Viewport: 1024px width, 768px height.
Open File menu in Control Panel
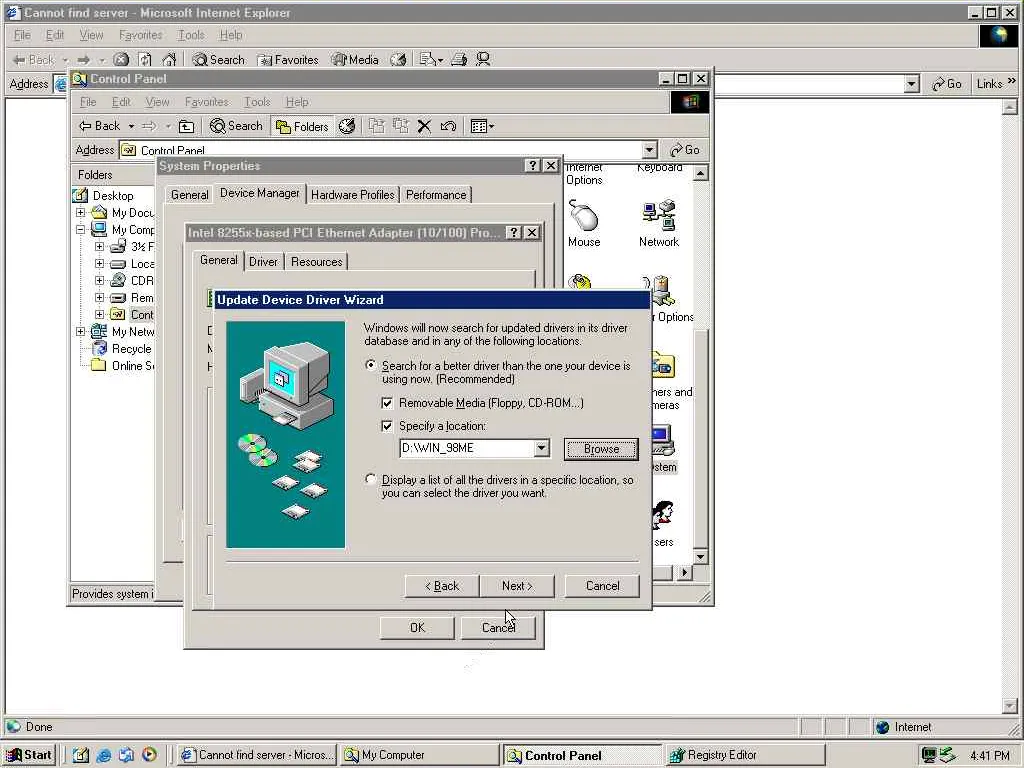point(88,102)
